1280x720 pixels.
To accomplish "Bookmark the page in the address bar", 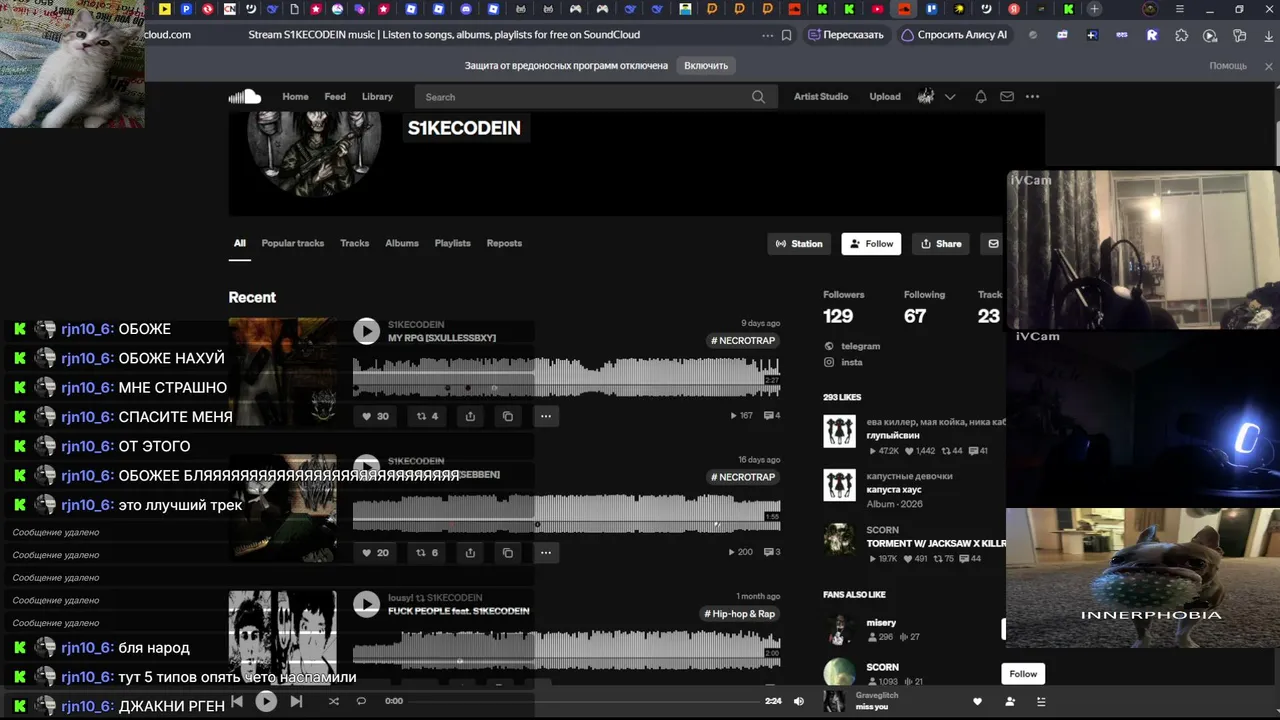I will pyautogui.click(x=787, y=35).
